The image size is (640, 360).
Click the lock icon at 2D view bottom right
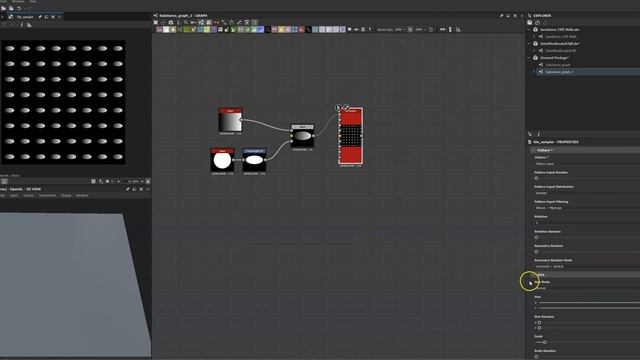tap(148, 181)
